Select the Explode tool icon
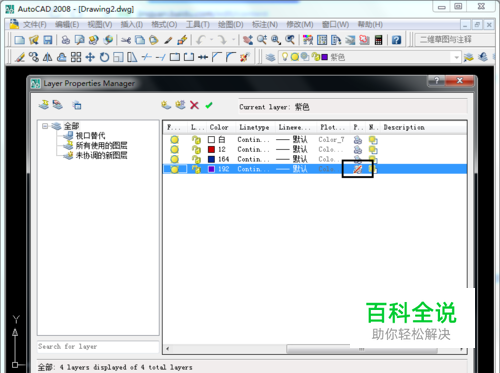Image resolution: width=500 pixels, height=373 pixels. [245, 57]
